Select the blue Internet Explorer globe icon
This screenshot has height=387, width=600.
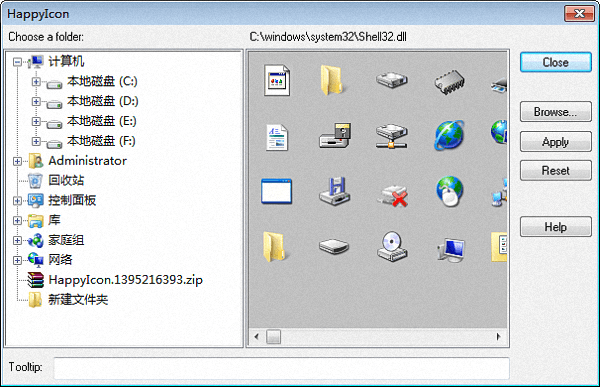(450, 135)
